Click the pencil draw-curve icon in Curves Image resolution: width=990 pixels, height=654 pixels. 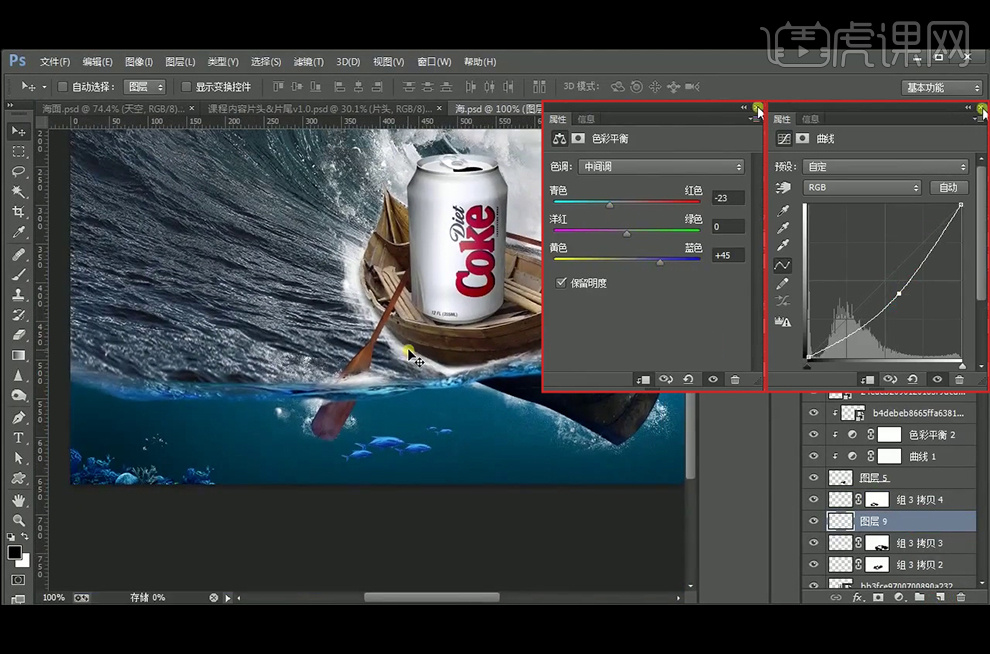783,283
